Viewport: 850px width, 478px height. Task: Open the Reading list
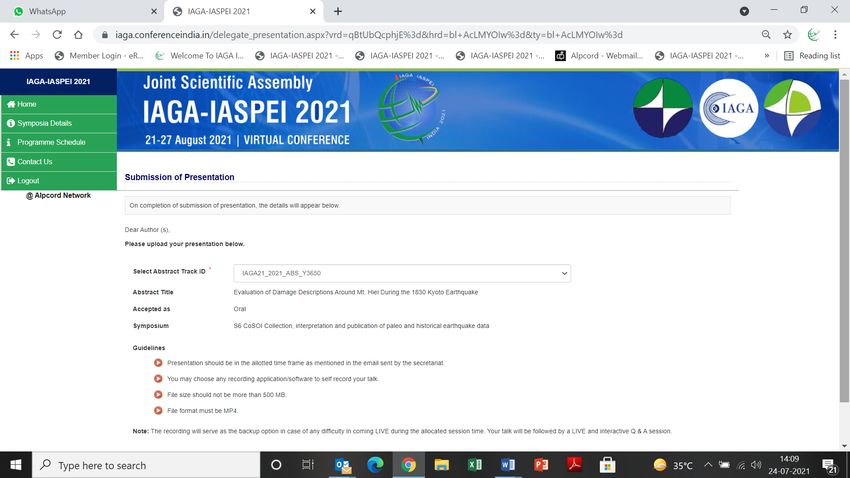tap(812, 55)
